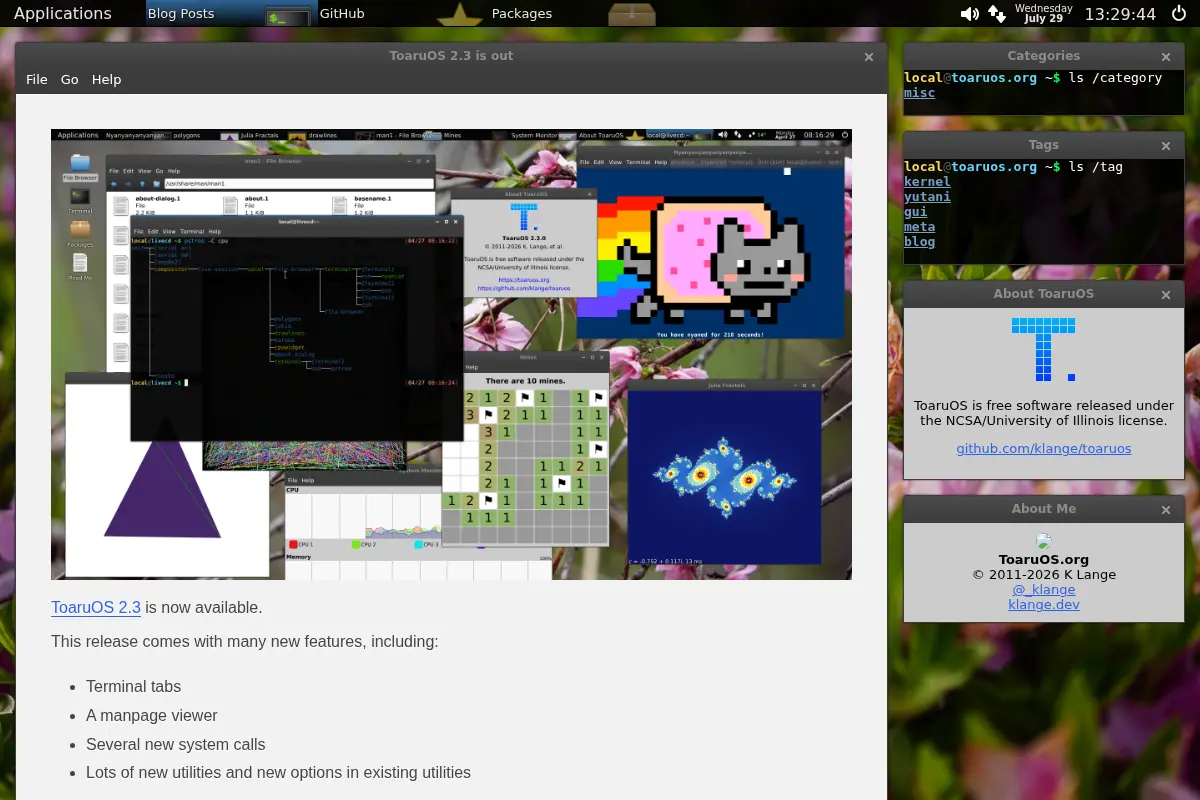1200x800 pixels.
Task: Open the Help menu
Action: (106, 79)
